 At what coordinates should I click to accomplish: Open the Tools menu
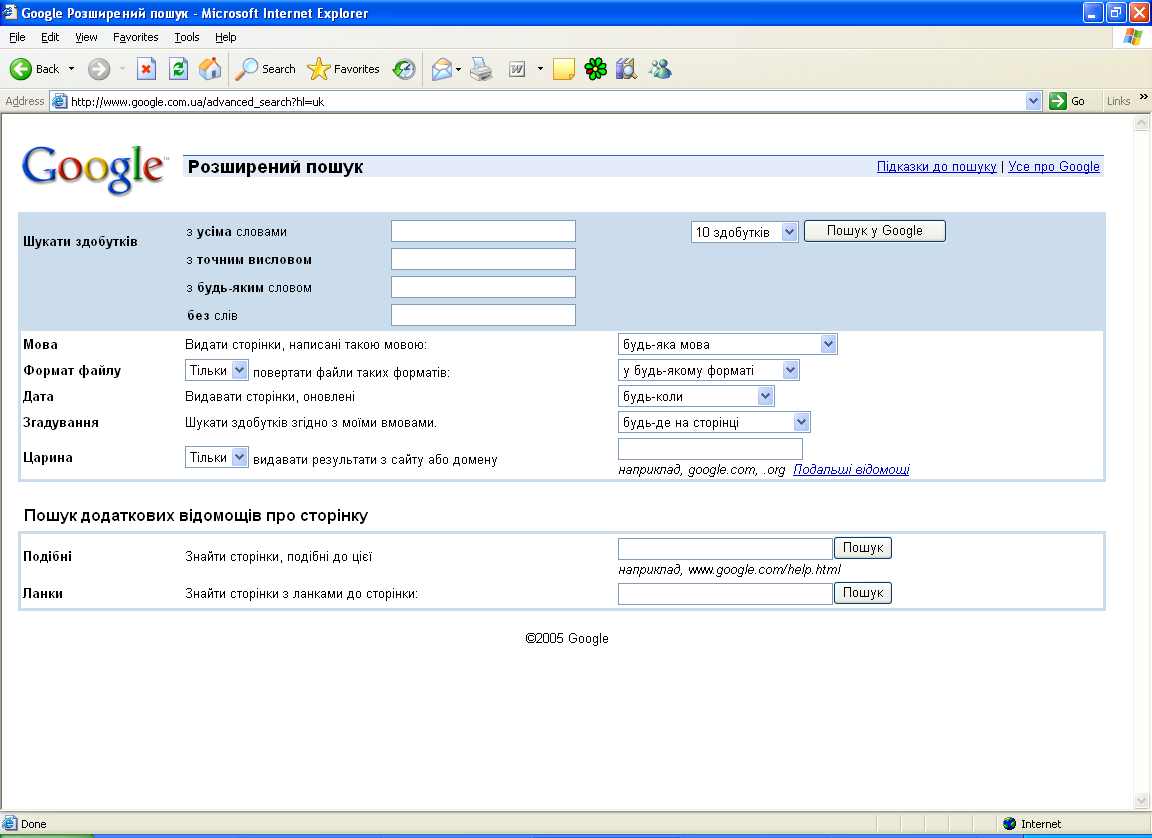pyautogui.click(x=187, y=37)
